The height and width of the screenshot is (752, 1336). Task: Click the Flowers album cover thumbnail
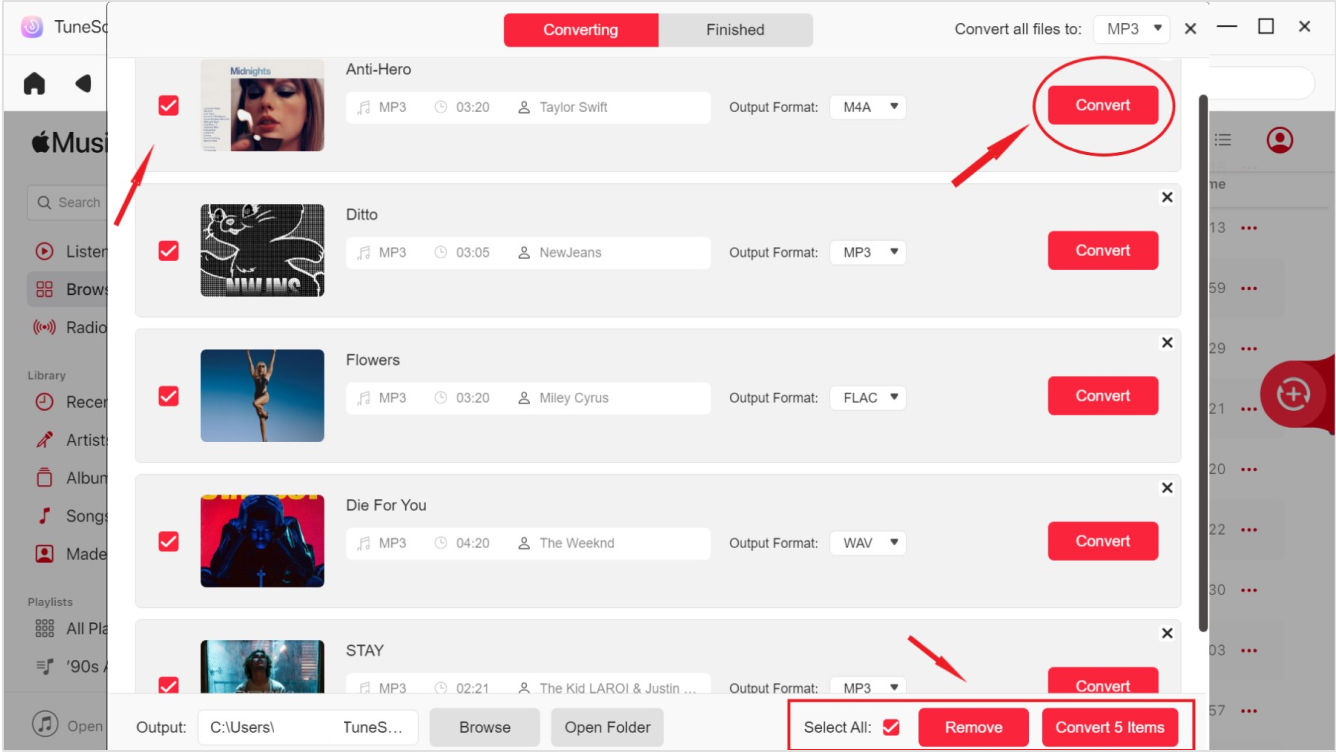click(x=262, y=395)
